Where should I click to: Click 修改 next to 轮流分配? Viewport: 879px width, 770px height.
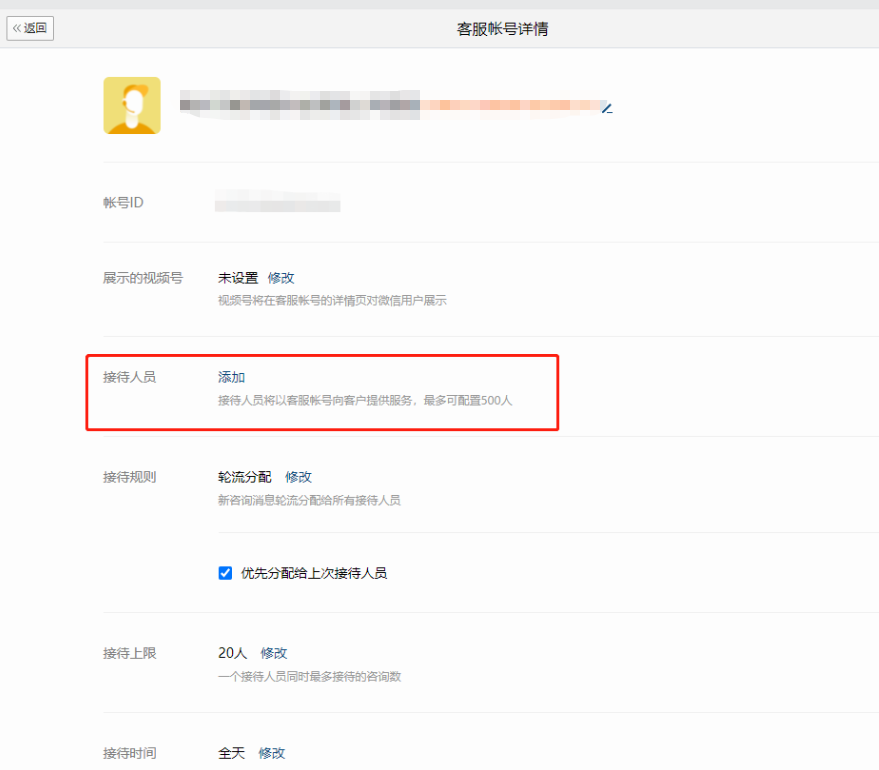pos(299,477)
